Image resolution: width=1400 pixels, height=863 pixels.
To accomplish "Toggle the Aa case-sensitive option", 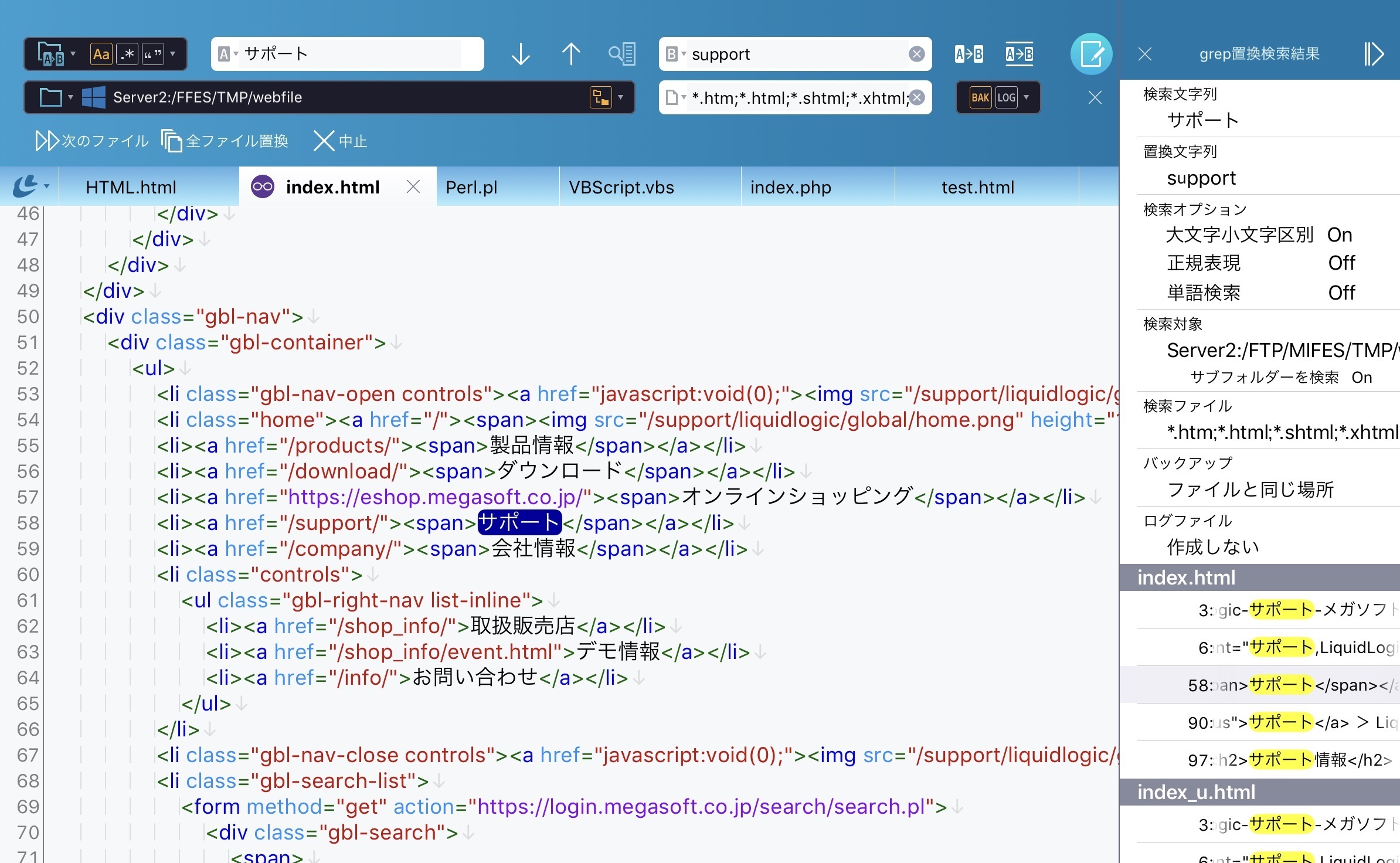I will 101,55.
